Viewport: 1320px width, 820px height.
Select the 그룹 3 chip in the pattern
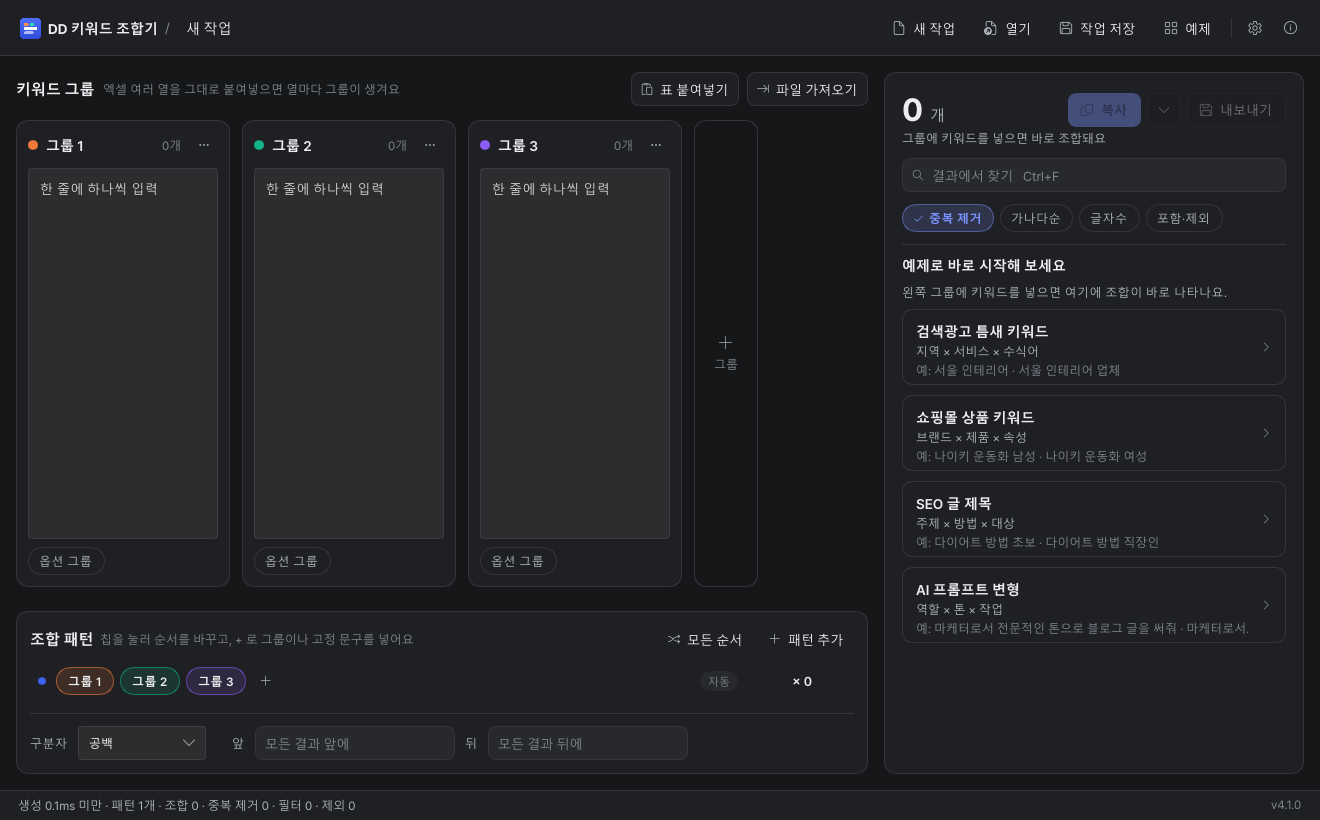click(216, 681)
